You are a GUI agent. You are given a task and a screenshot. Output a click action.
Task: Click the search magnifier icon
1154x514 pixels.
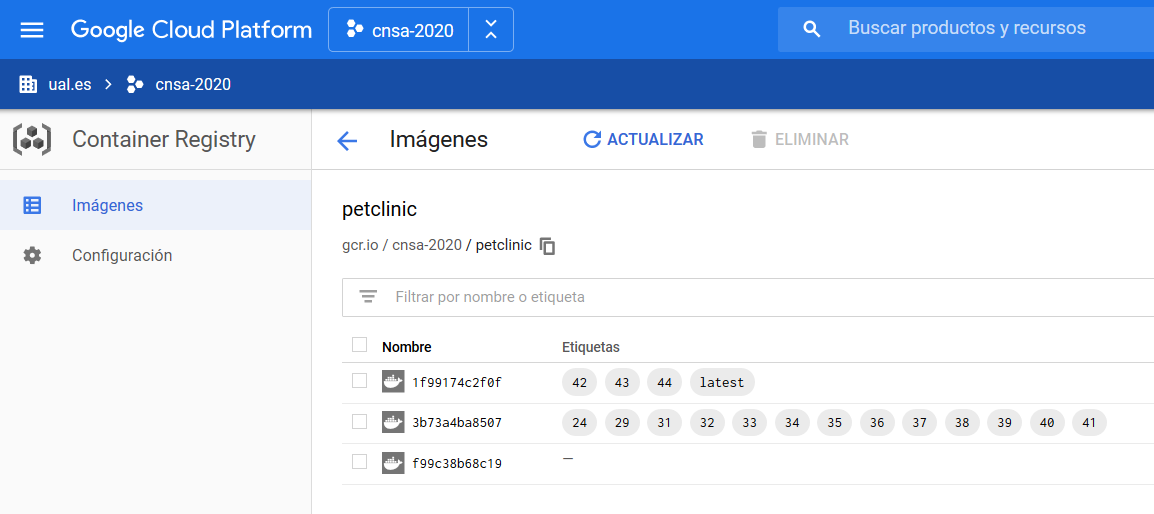click(x=812, y=29)
